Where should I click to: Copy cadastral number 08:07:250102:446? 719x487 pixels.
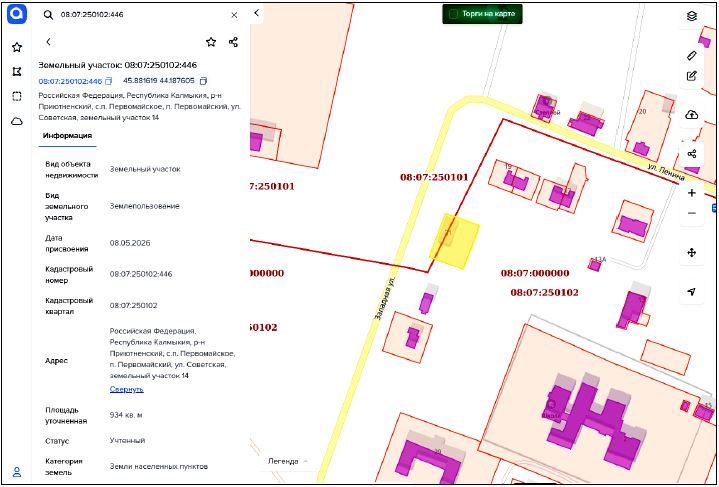click(109, 81)
